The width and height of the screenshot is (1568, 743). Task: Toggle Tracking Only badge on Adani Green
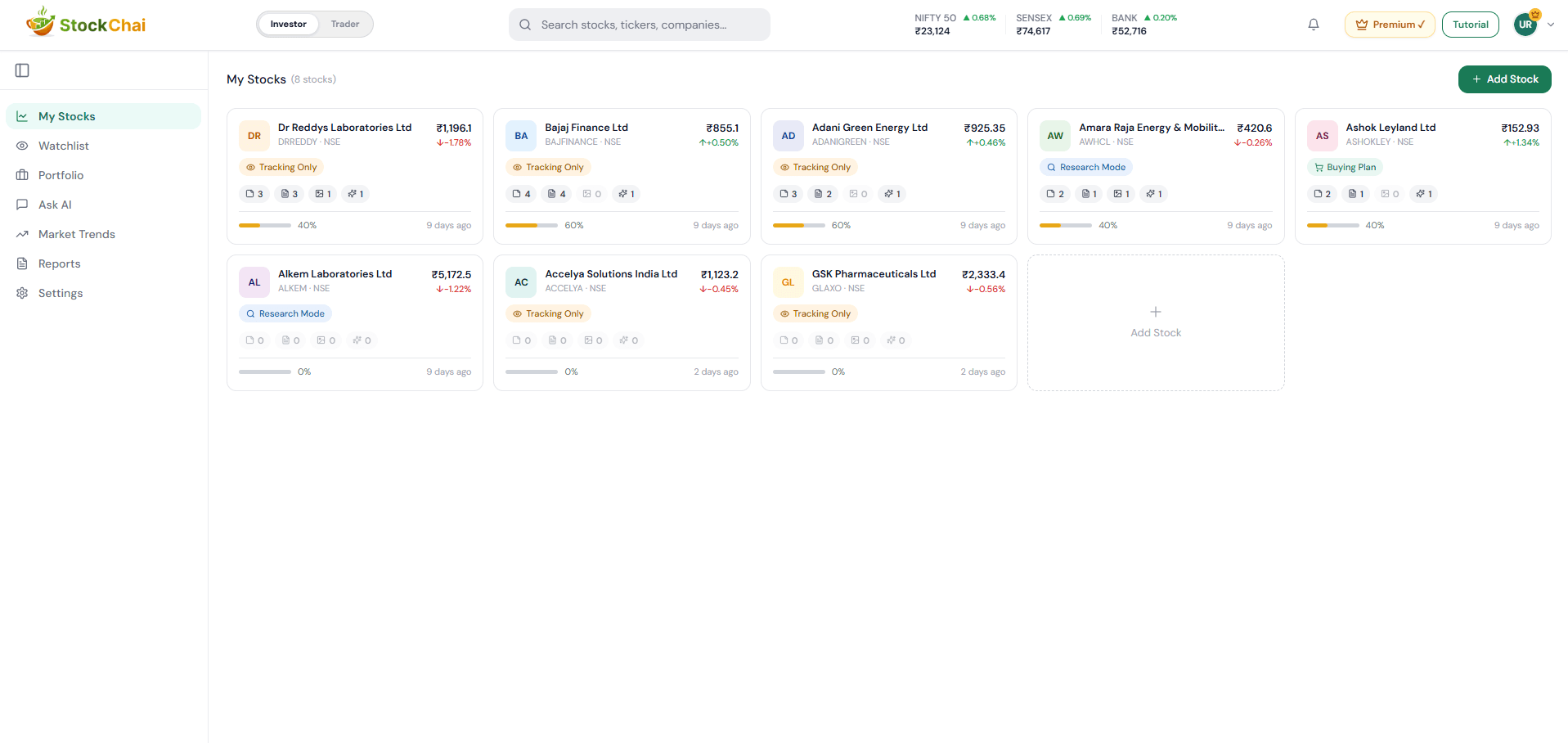click(815, 167)
